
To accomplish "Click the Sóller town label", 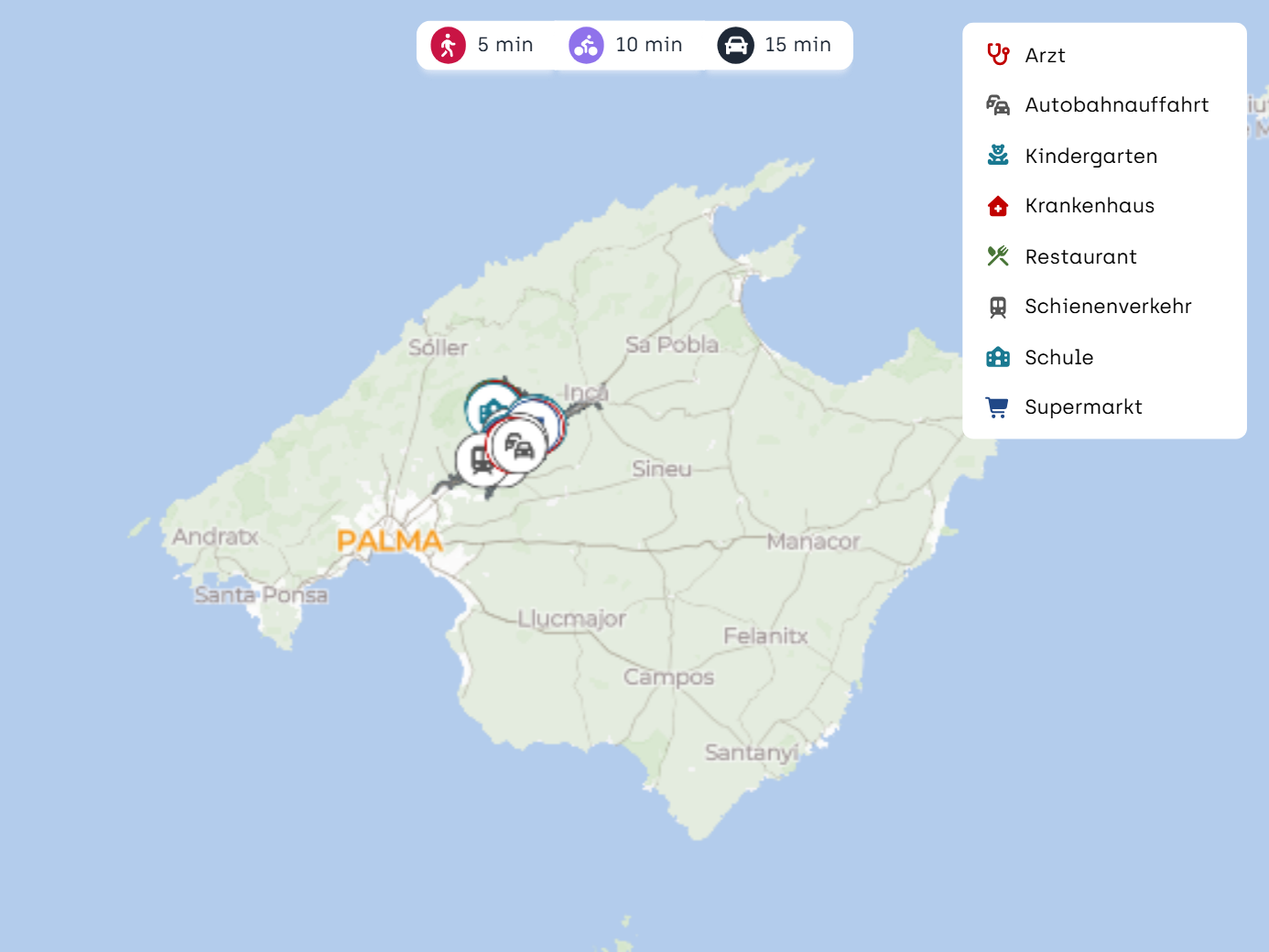I will pyautogui.click(x=438, y=348).
